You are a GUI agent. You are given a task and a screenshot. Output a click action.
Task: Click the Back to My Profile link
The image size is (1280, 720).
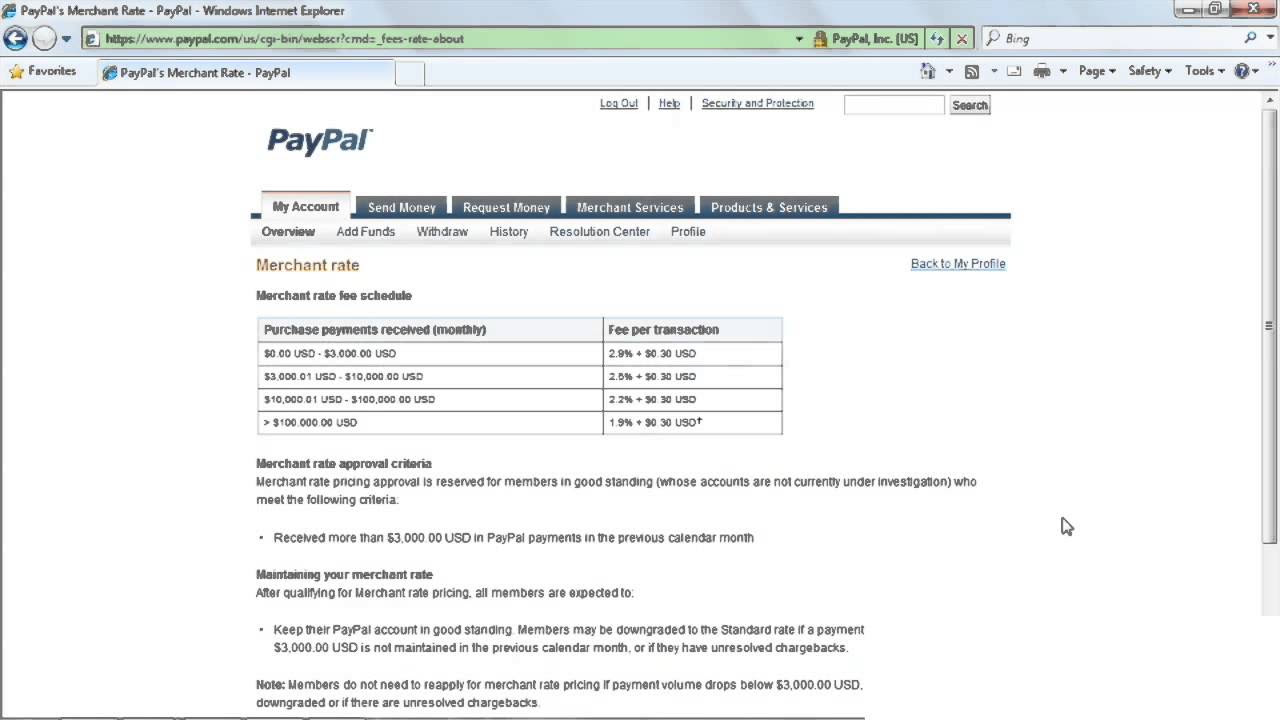[958, 264]
